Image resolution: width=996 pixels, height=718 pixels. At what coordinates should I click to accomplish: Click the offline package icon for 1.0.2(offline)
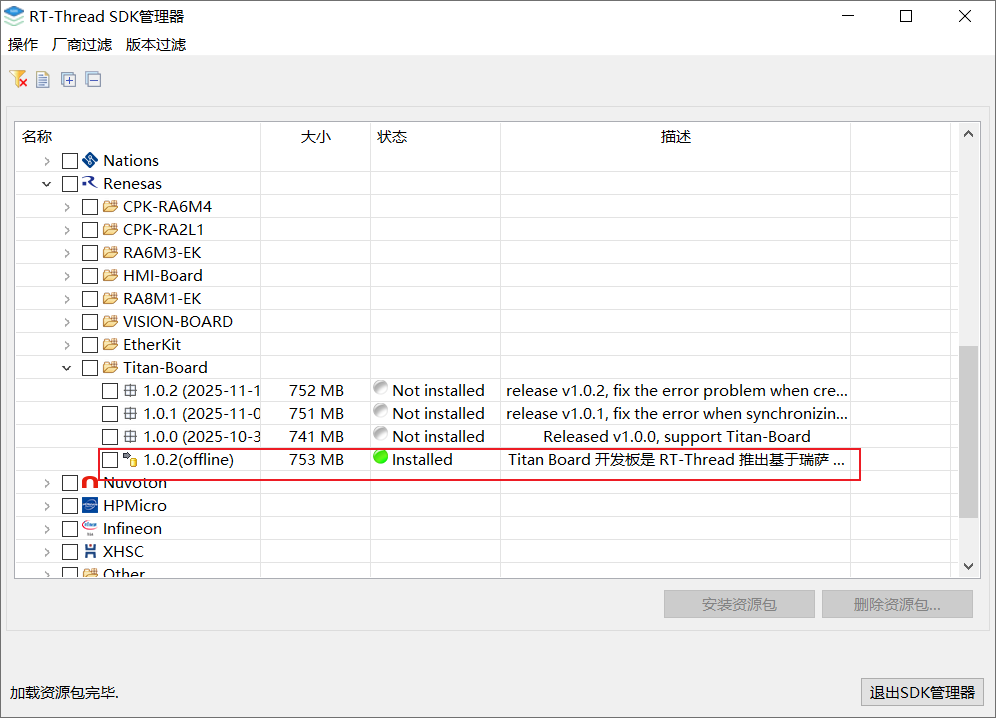coord(130,459)
